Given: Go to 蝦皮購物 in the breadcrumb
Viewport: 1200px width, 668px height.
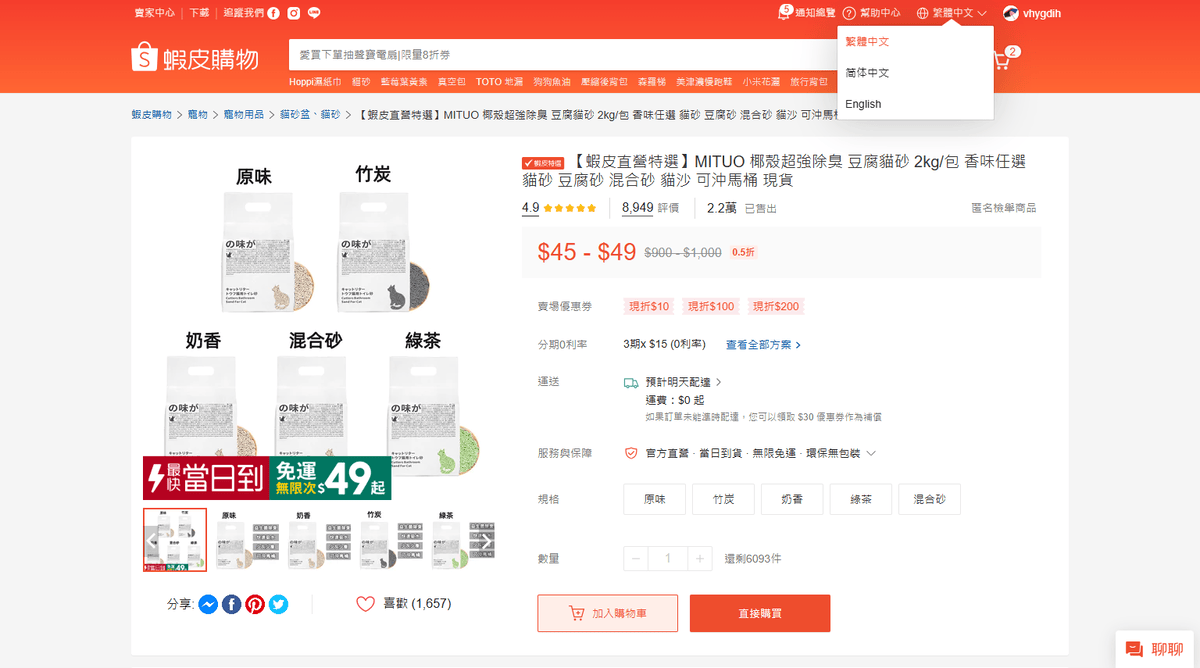Looking at the screenshot, I should [151, 115].
